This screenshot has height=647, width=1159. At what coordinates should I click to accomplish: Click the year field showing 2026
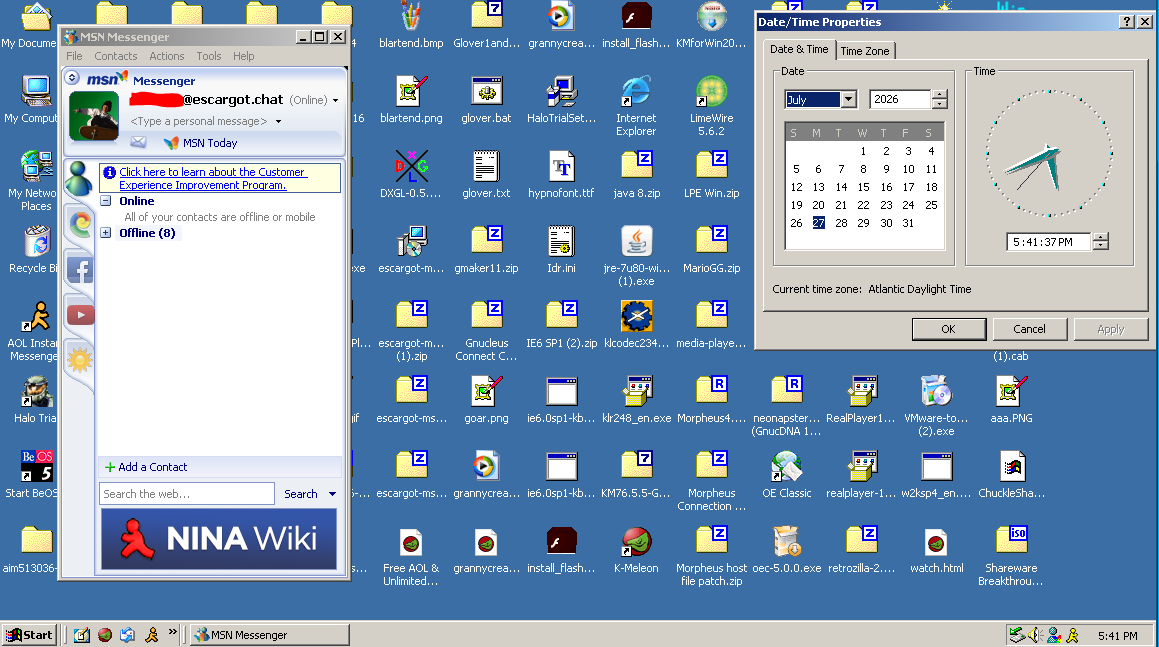pyautogui.click(x=900, y=99)
